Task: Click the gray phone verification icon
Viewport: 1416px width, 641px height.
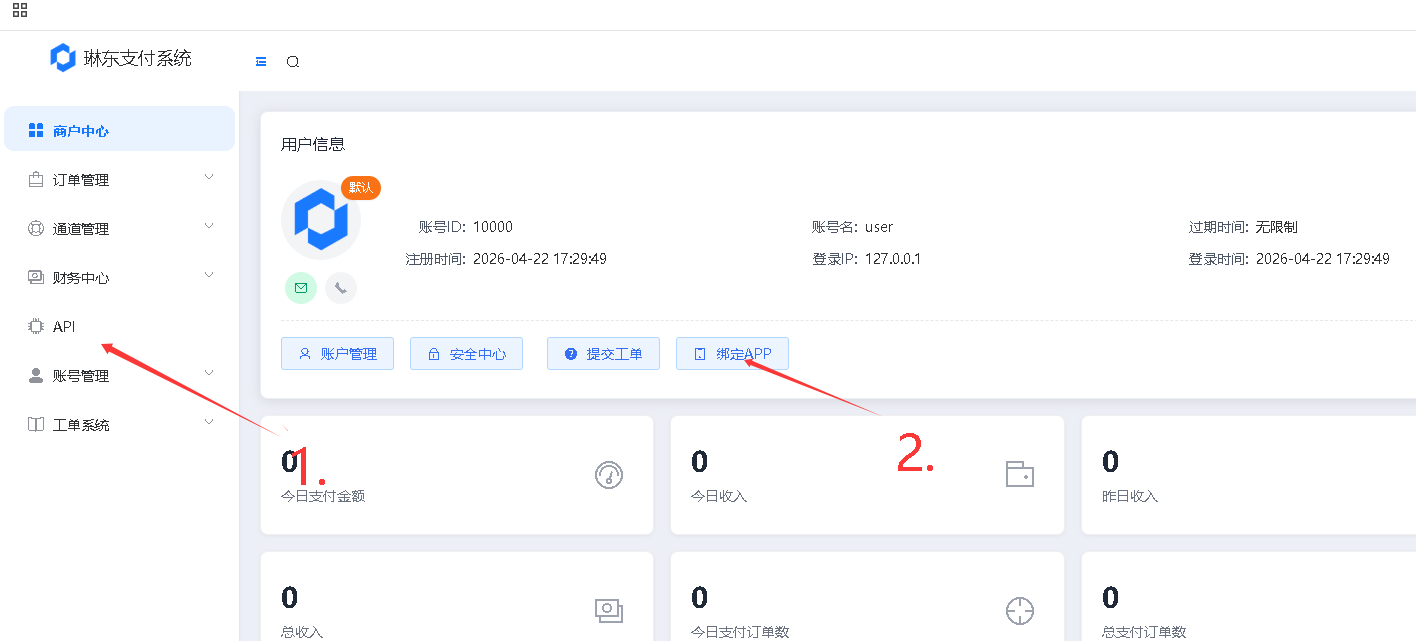Action: click(340, 287)
